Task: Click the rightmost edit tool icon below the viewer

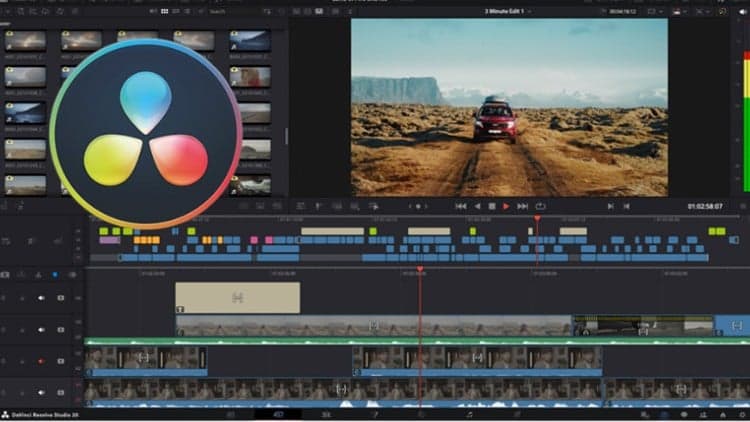Action: click(x=374, y=206)
